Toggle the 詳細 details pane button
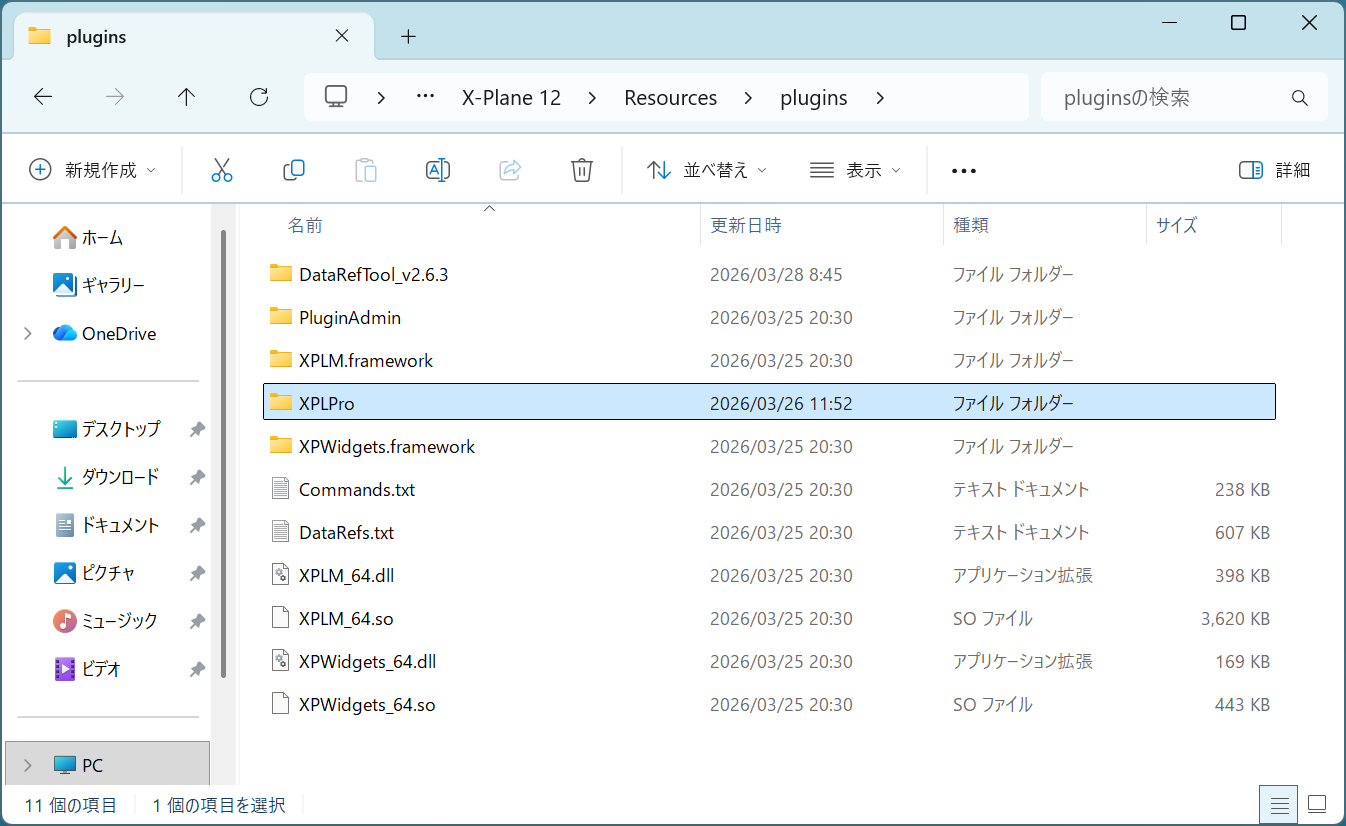The width and height of the screenshot is (1346, 826). click(x=1274, y=170)
